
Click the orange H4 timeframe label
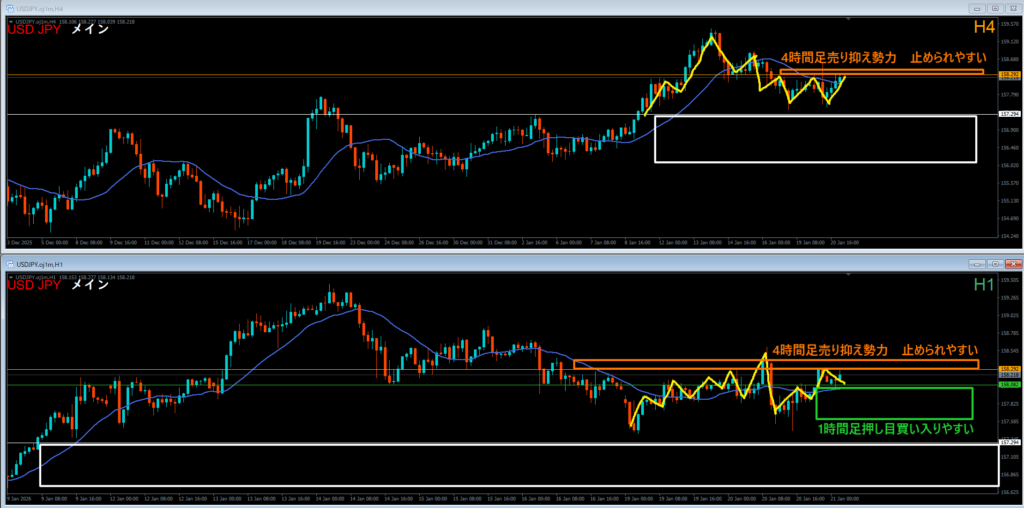[984, 27]
